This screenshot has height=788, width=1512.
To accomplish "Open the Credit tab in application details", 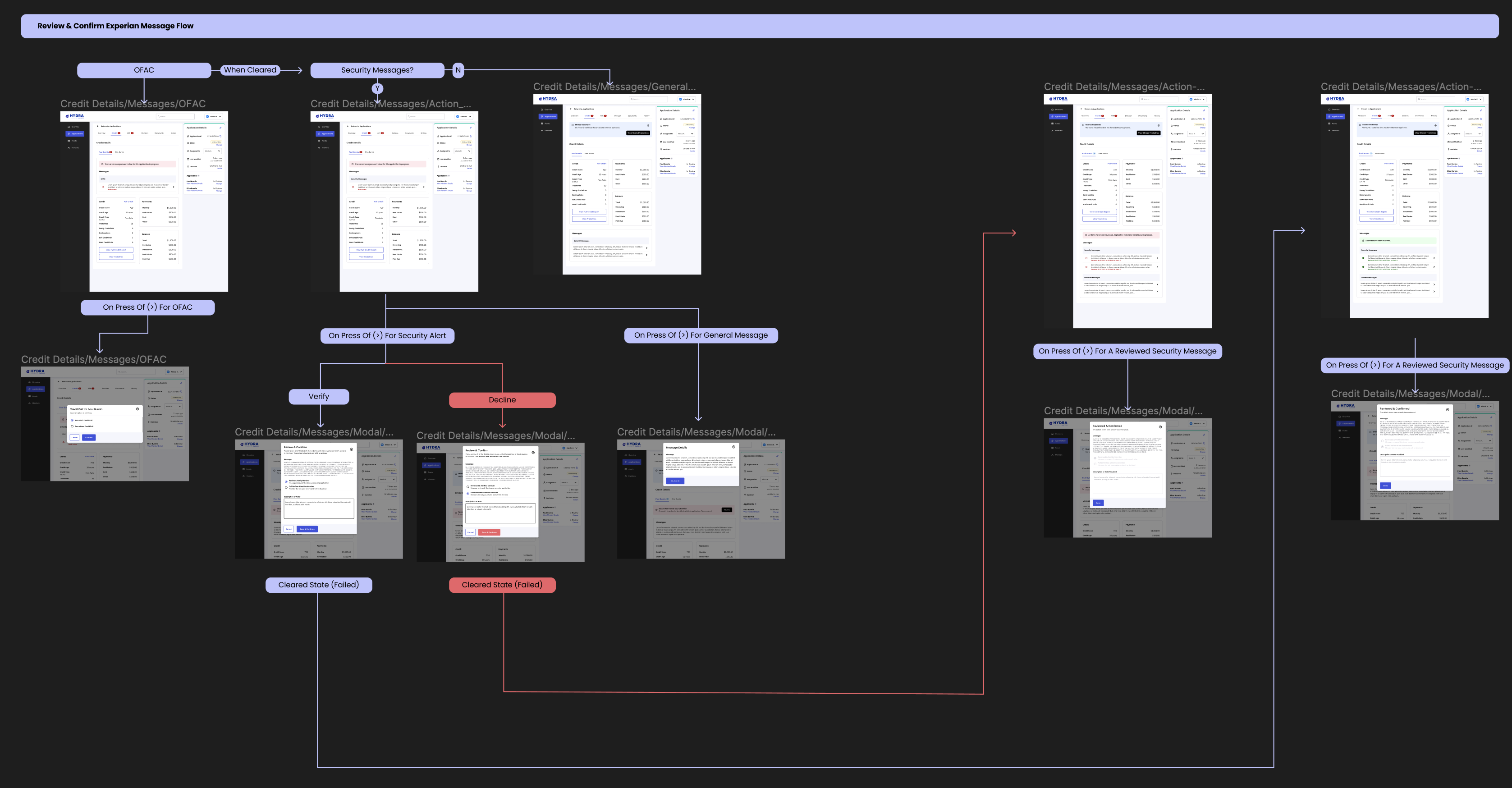I will tap(115, 133).
